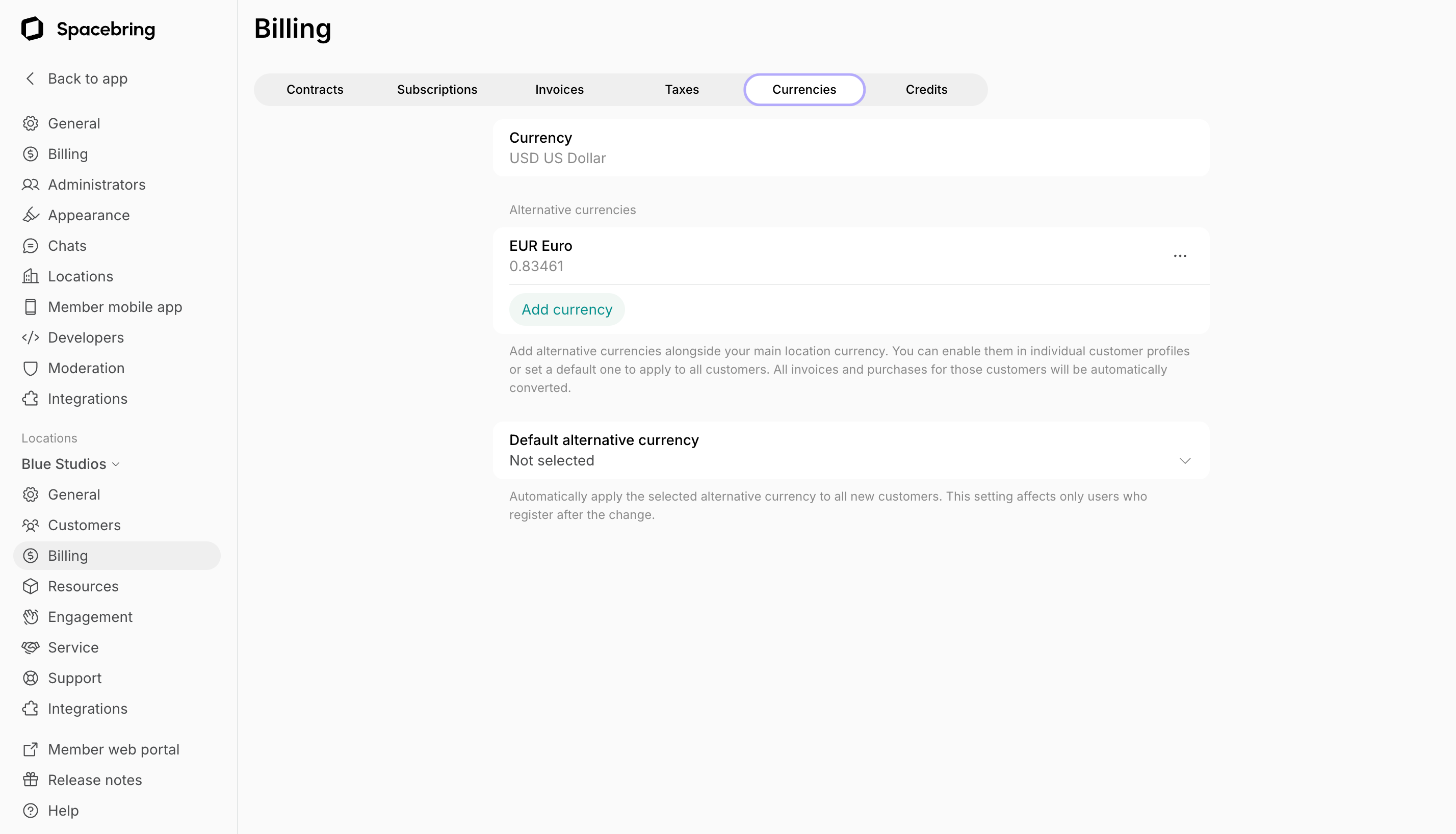
Task: Click the Resources cube icon
Action: (x=31, y=587)
